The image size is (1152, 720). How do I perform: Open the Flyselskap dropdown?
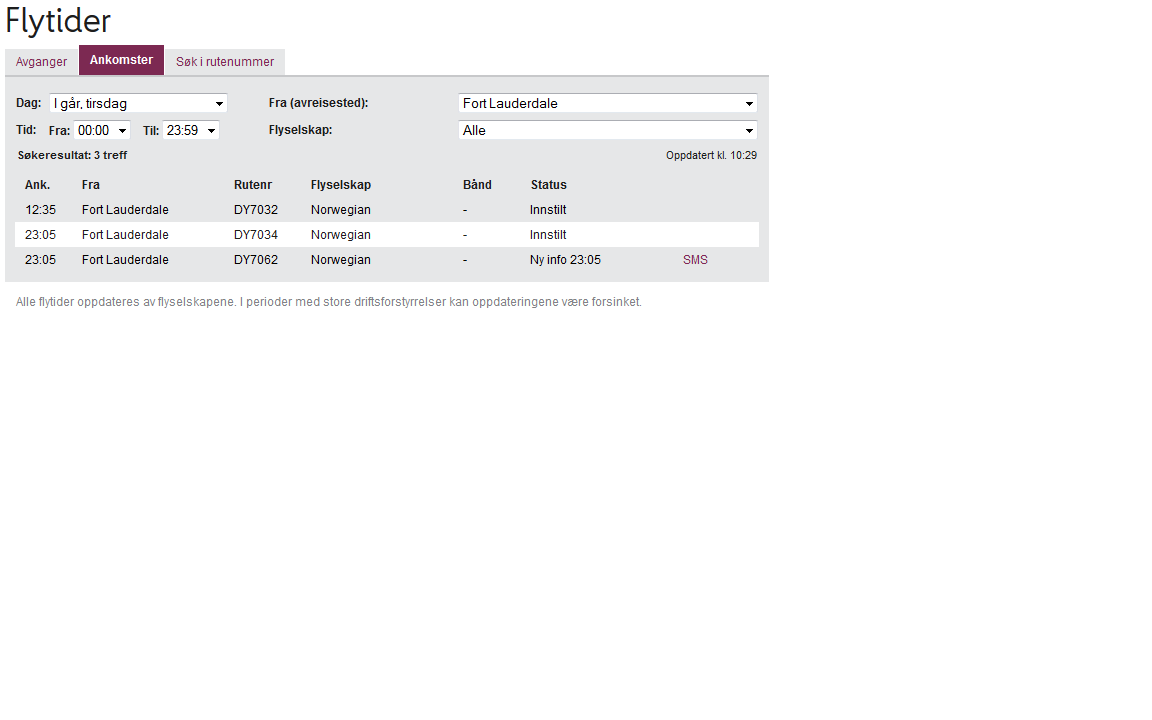pyautogui.click(x=607, y=130)
